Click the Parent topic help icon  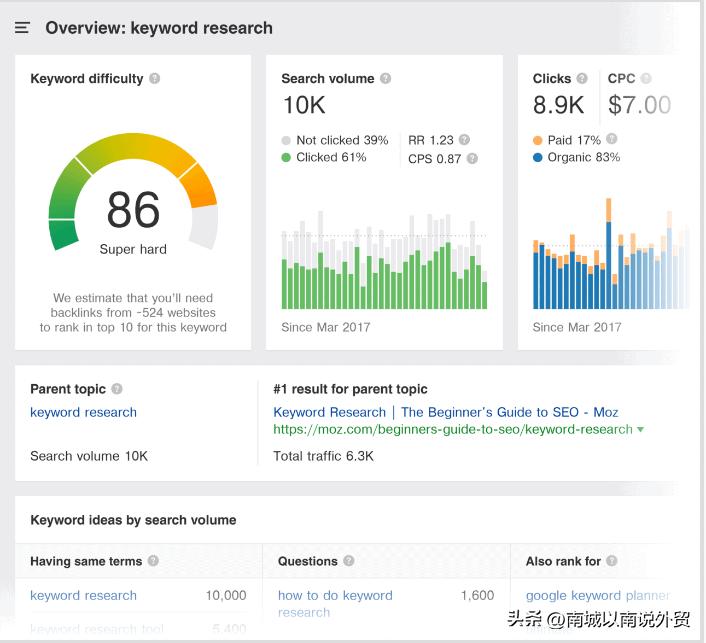point(117,389)
